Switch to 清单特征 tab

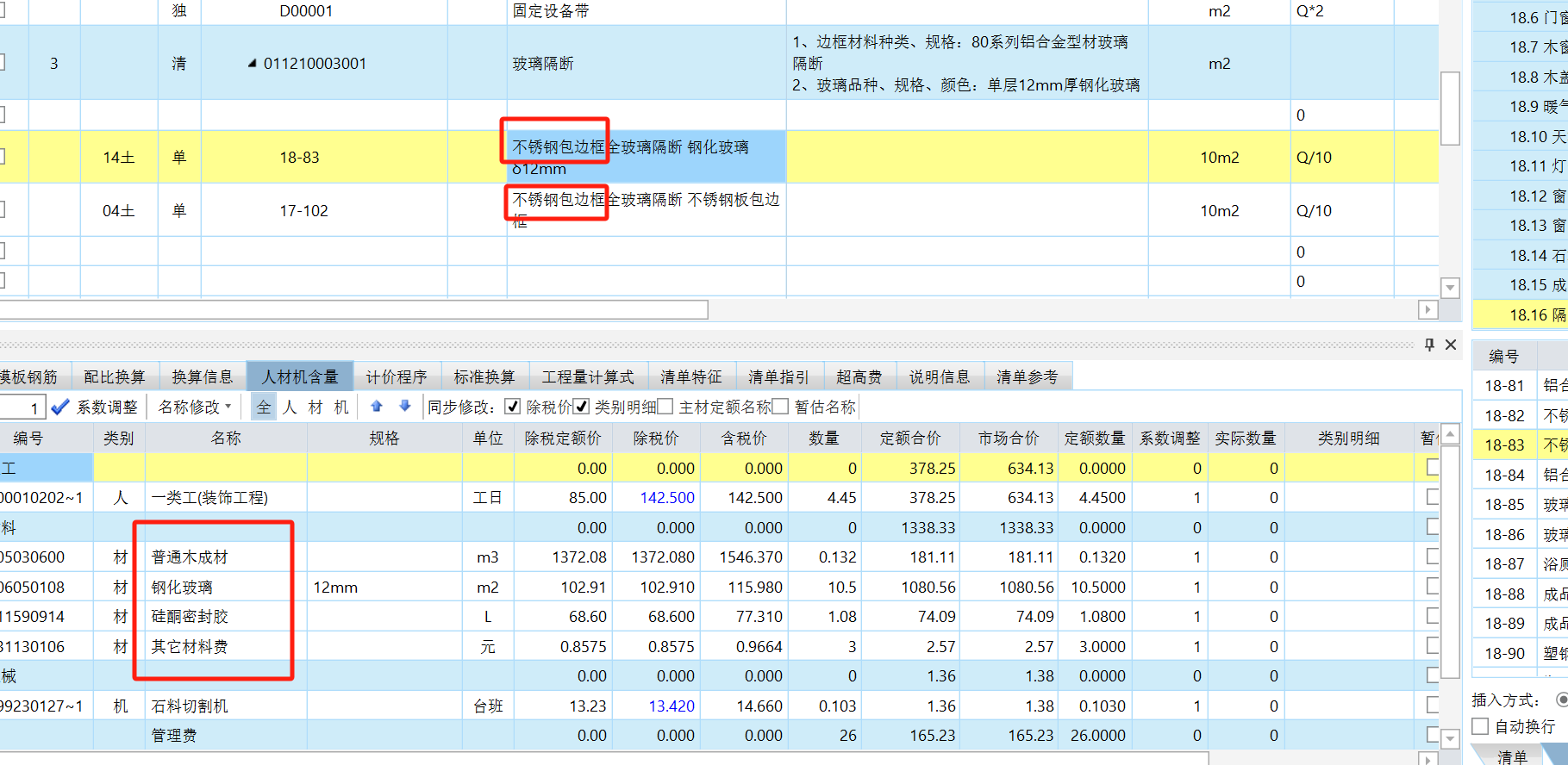tap(691, 376)
